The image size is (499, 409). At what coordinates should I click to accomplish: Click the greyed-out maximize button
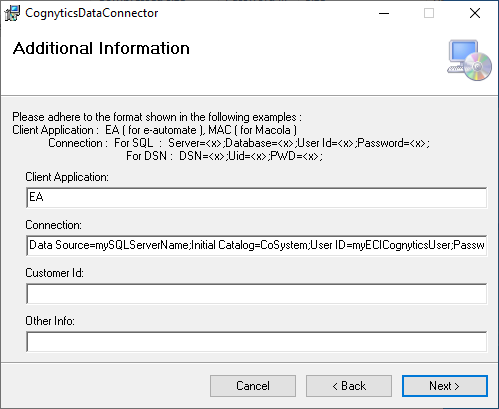coord(429,13)
